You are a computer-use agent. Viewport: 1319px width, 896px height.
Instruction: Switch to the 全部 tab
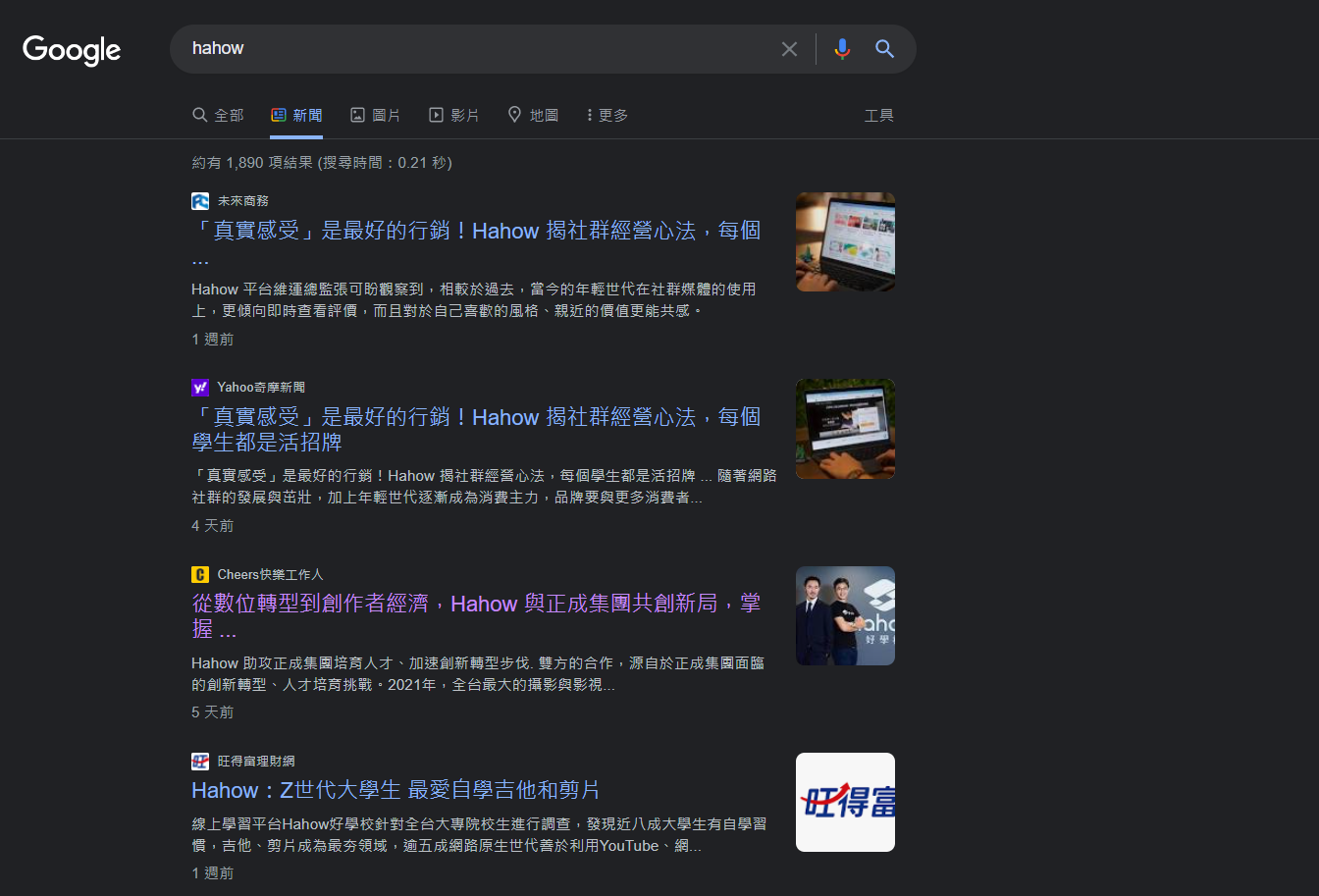(x=218, y=115)
